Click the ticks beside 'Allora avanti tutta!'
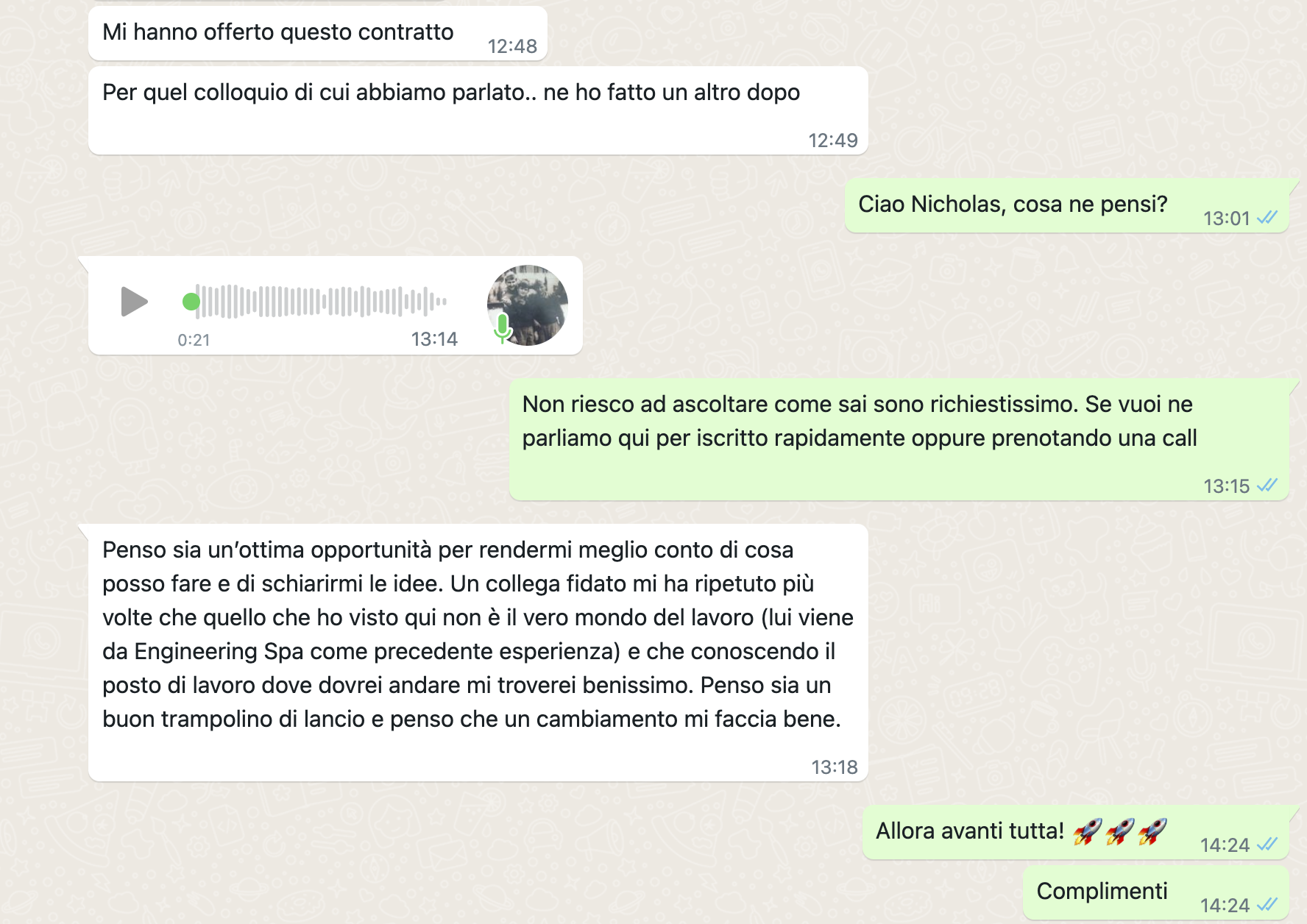Screen dimensions: 1307x924 1267,845
